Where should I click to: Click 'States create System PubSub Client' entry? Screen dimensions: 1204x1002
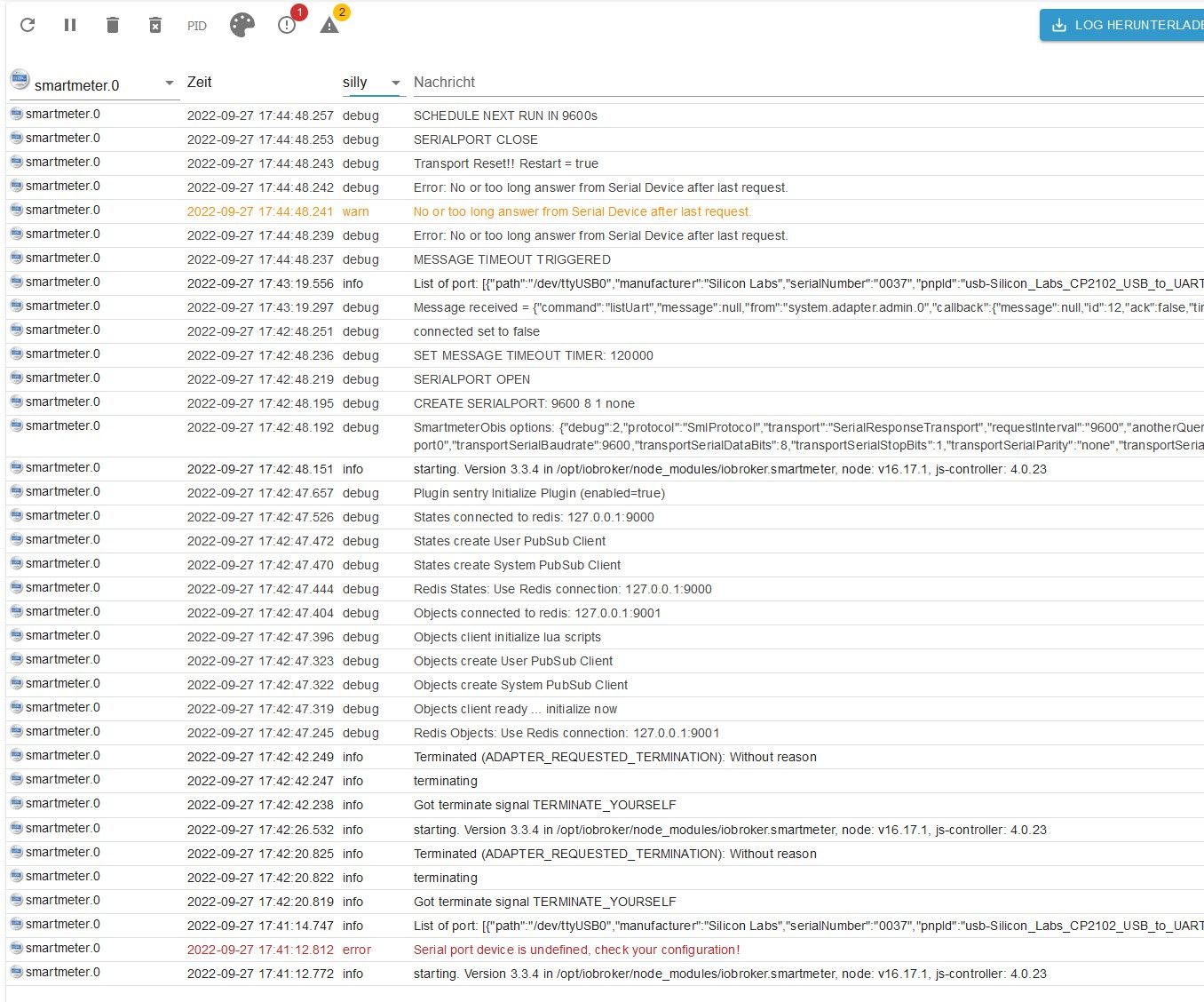tap(517, 565)
